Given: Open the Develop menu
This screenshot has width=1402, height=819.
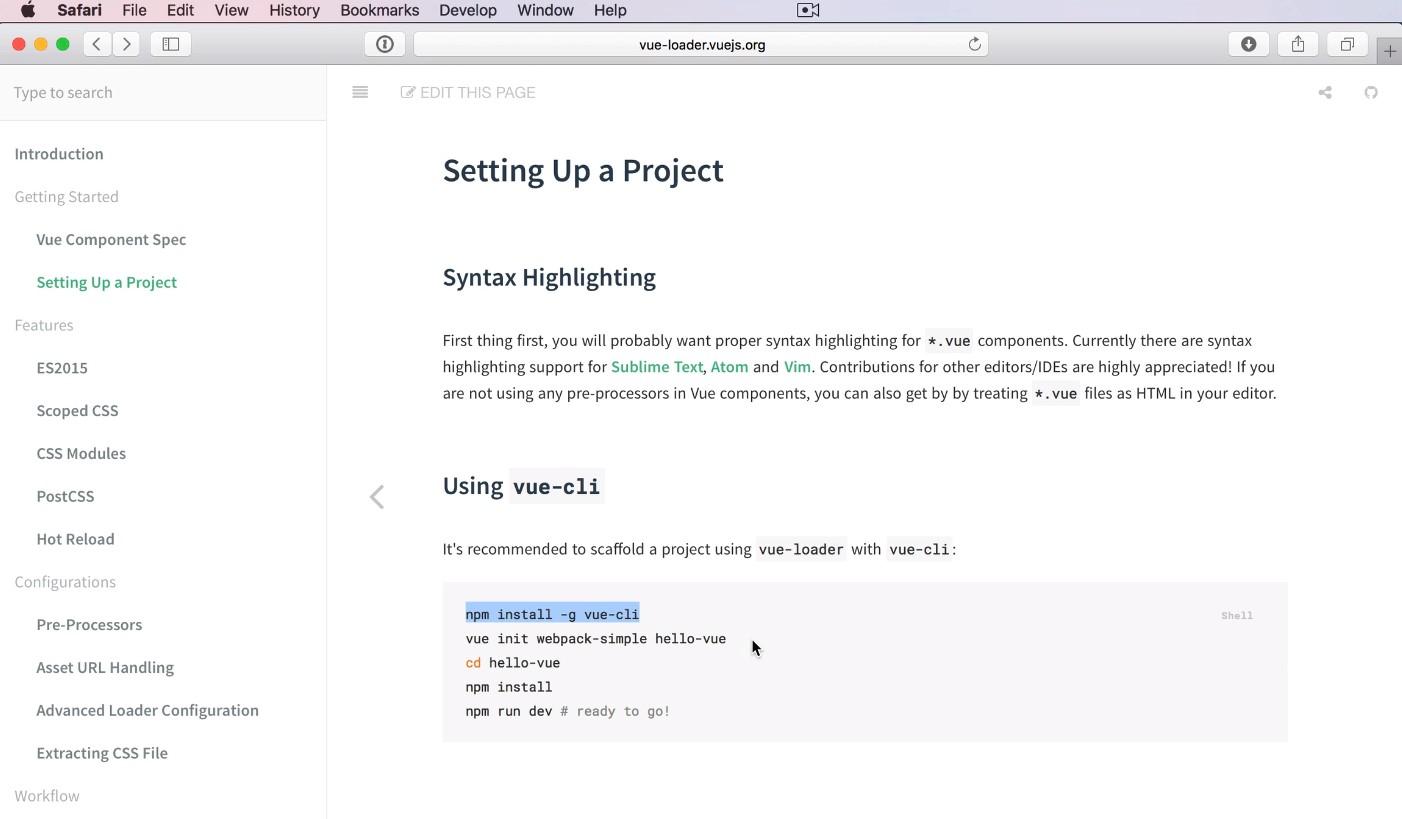Looking at the screenshot, I should [x=467, y=11].
